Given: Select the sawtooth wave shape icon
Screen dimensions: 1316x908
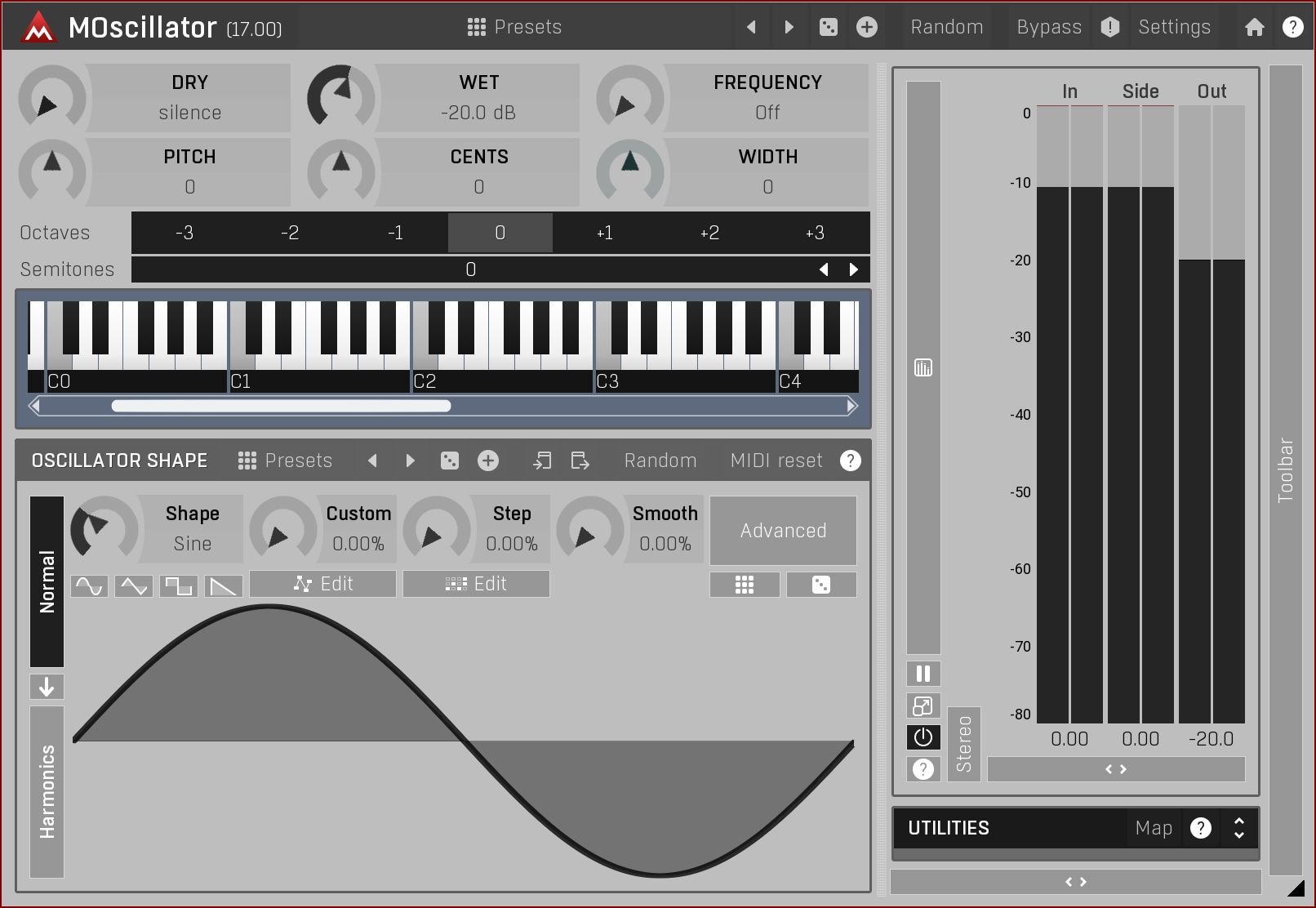Looking at the screenshot, I should pos(223,585).
